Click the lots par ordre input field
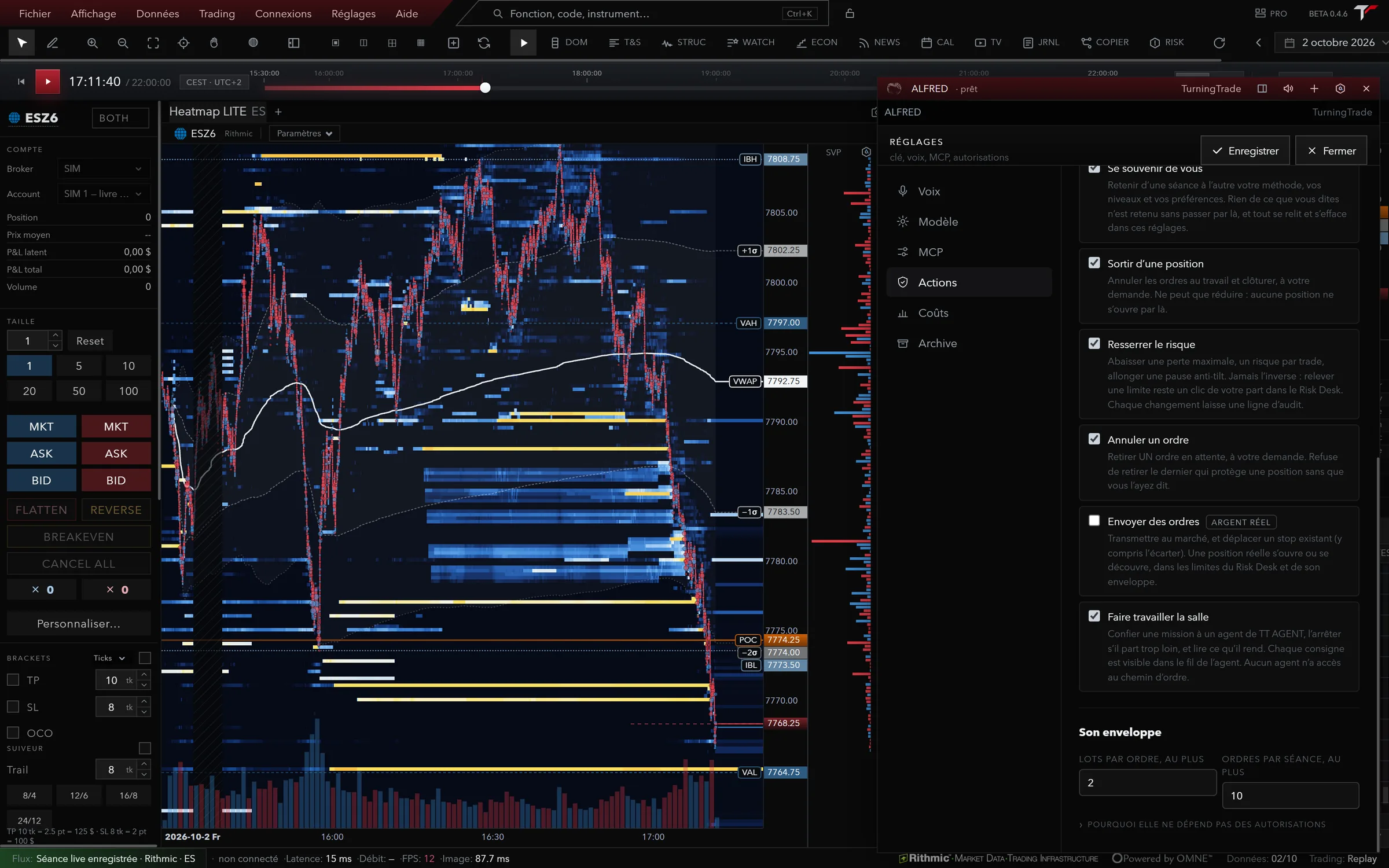1389x868 pixels. tap(1147, 783)
